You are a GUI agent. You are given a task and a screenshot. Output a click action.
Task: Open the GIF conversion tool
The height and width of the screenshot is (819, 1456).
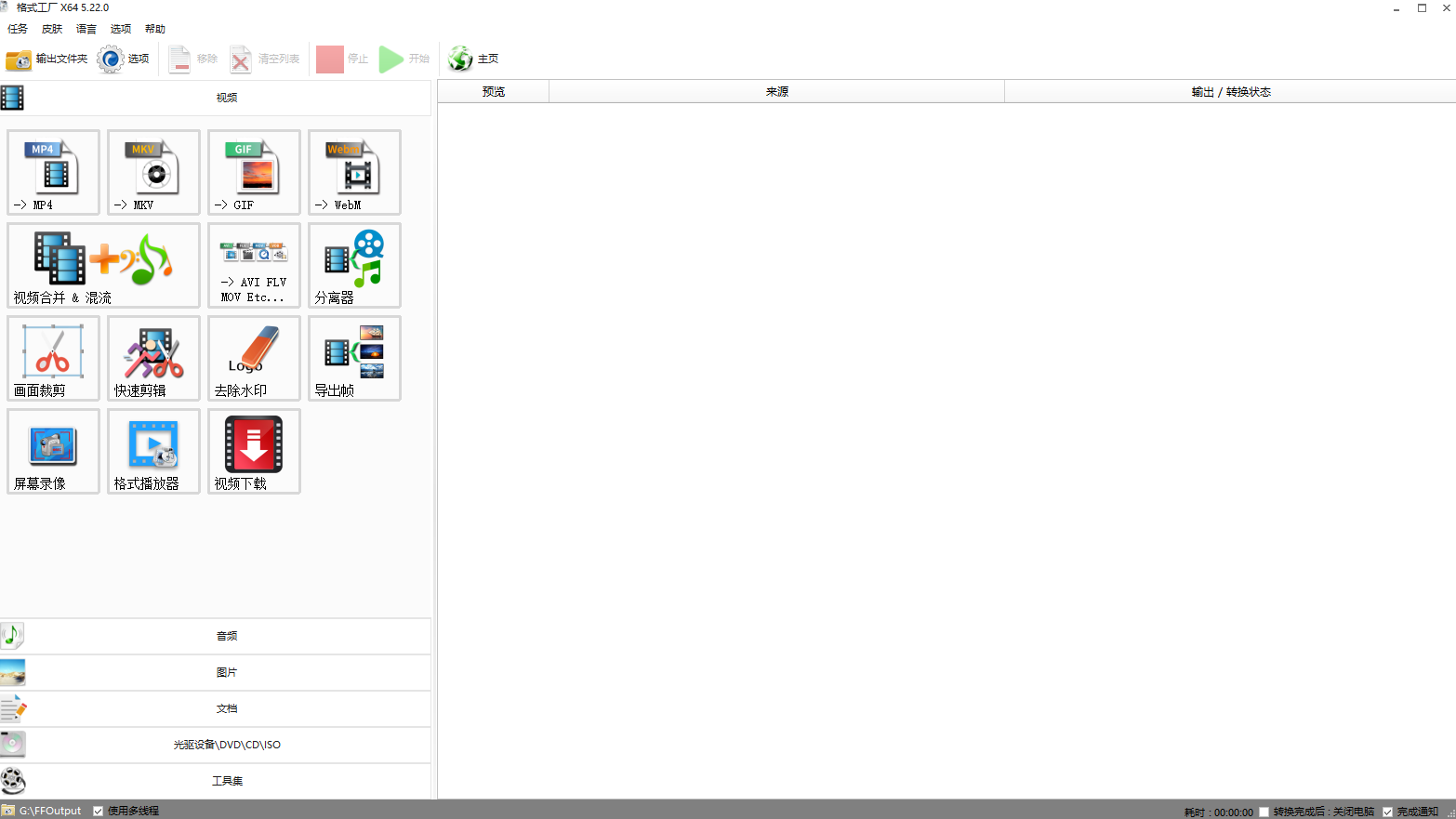[254, 173]
